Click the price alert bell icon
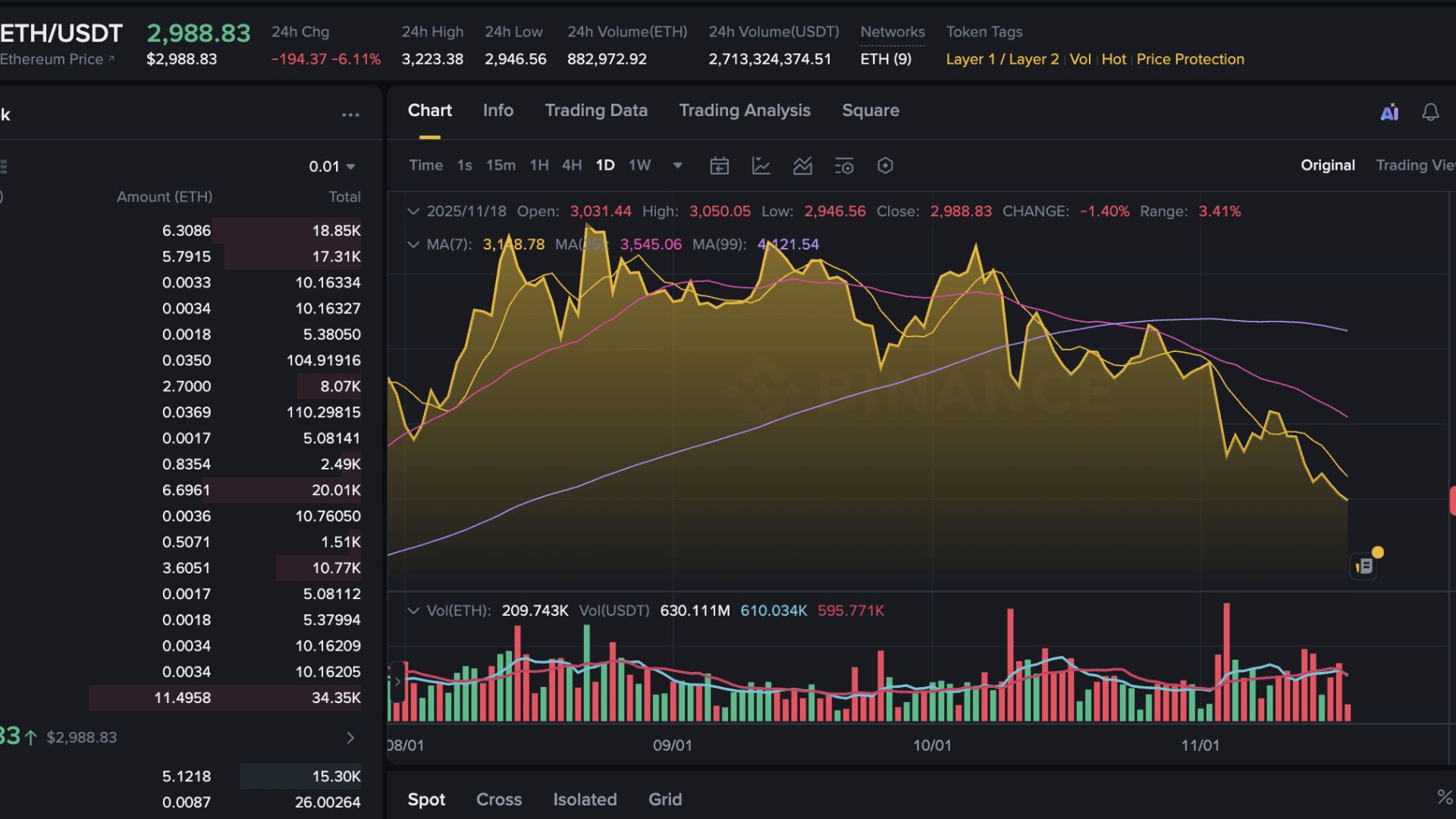 (1430, 113)
